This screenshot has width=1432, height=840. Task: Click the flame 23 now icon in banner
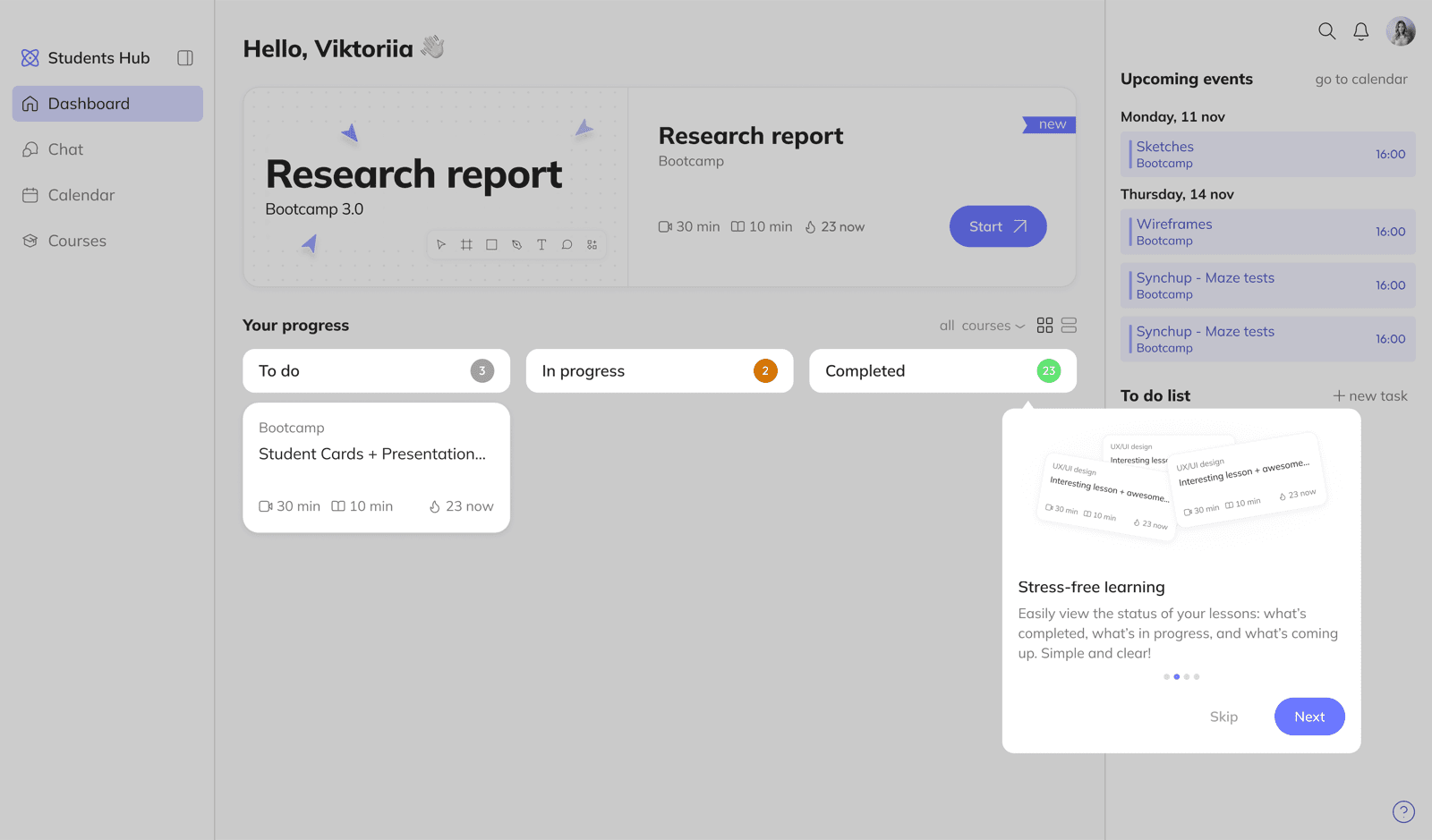click(810, 227)
